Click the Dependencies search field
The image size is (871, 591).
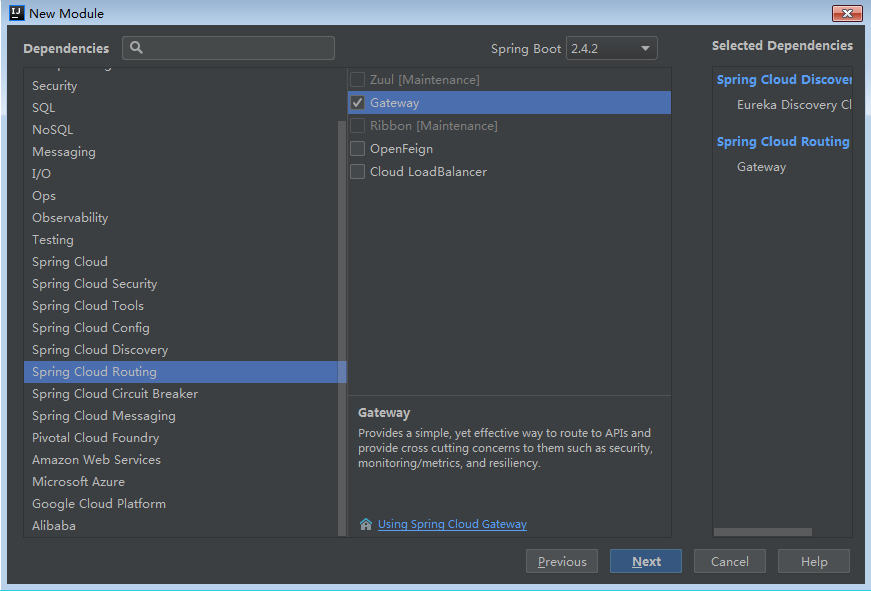230,48
